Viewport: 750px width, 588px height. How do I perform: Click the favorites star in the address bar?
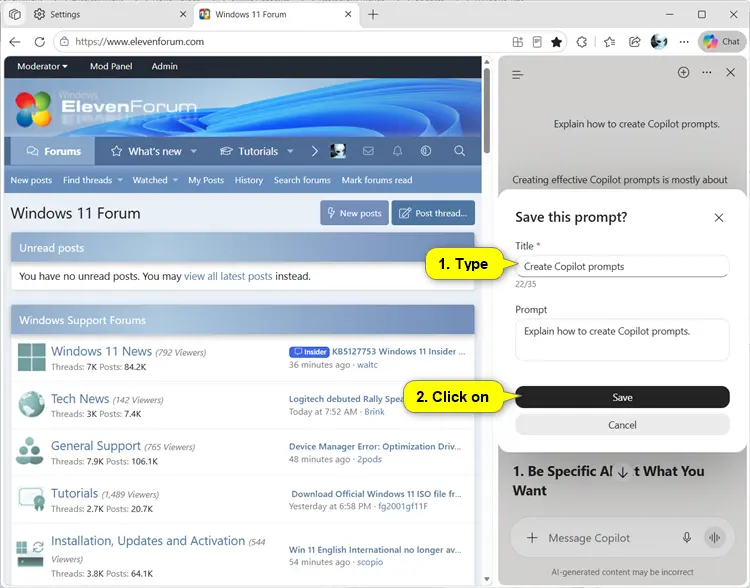tap(556, 42)
